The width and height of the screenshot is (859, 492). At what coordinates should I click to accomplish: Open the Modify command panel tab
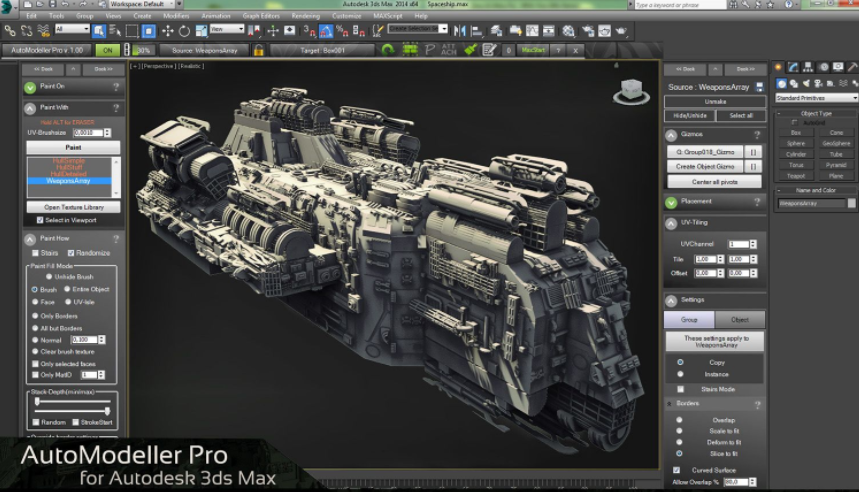pyautogui.click(x=793, y=67)
